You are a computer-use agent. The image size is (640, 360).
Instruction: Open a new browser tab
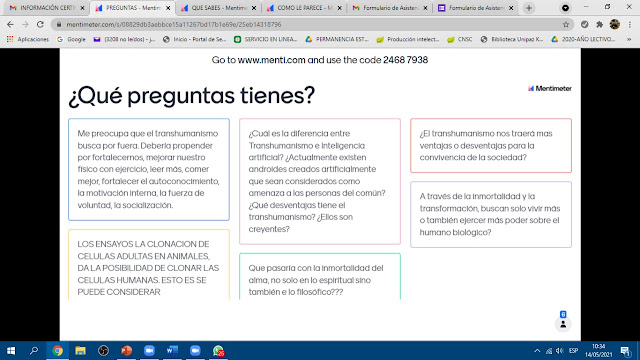[x=529, y=8]
